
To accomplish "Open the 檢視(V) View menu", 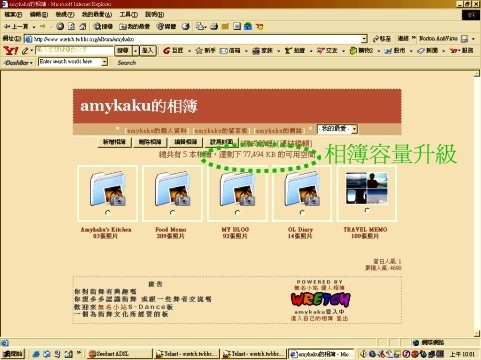I will pyautogui.click(x=65, y=15).
